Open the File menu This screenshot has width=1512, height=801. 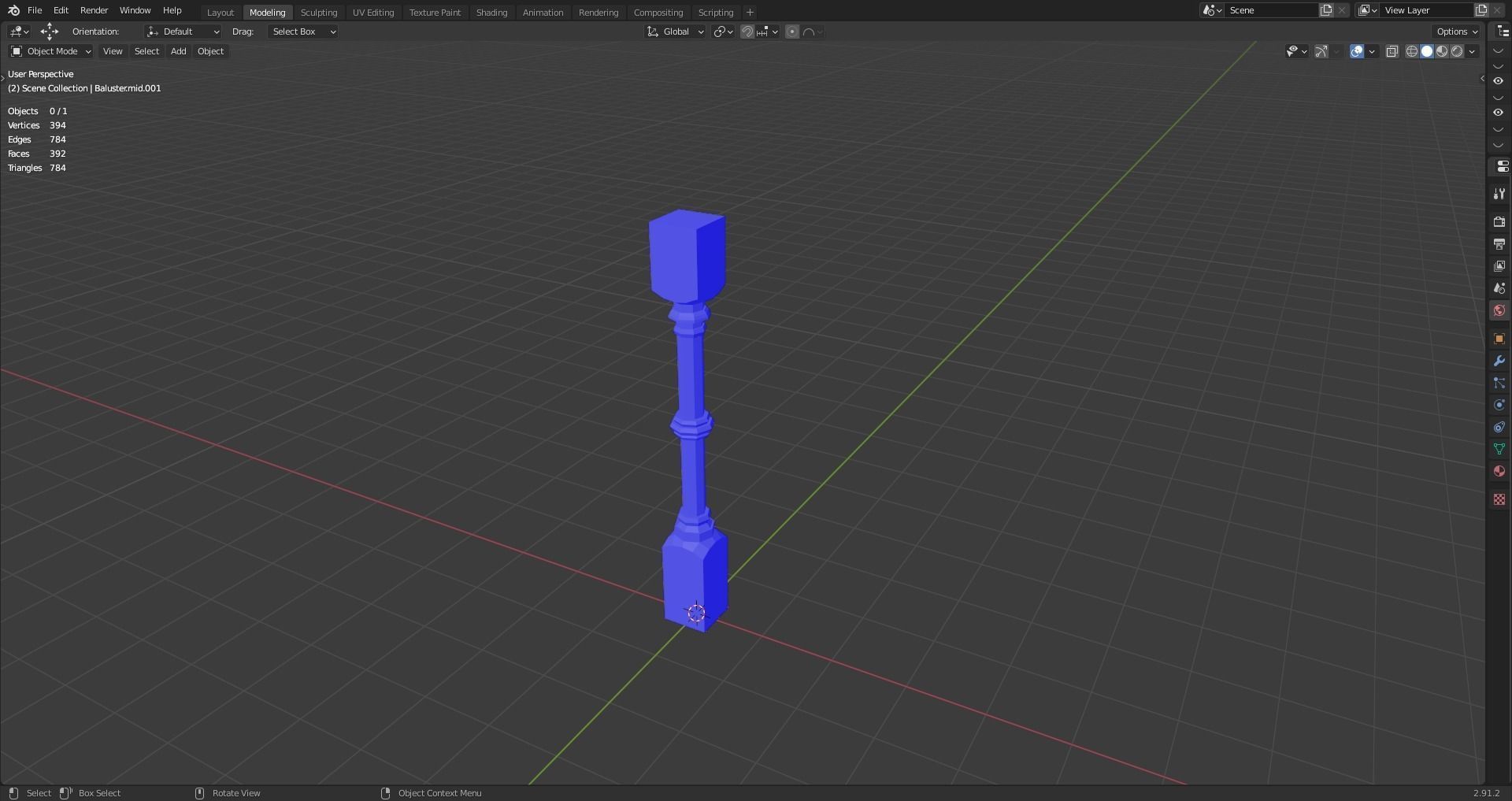point(35,10)
